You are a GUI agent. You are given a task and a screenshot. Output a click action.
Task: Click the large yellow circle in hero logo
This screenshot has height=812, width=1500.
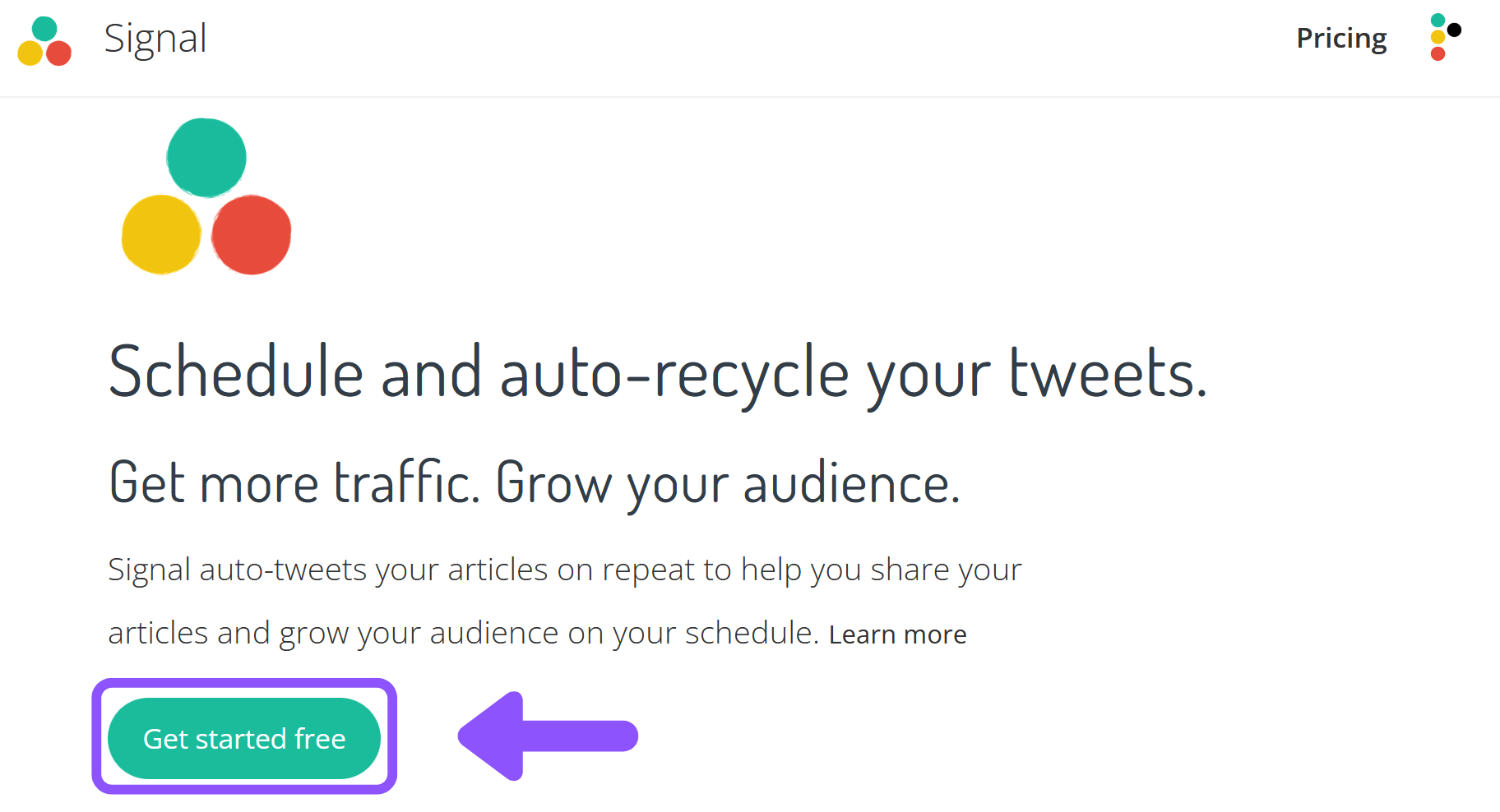coord(161,234)
